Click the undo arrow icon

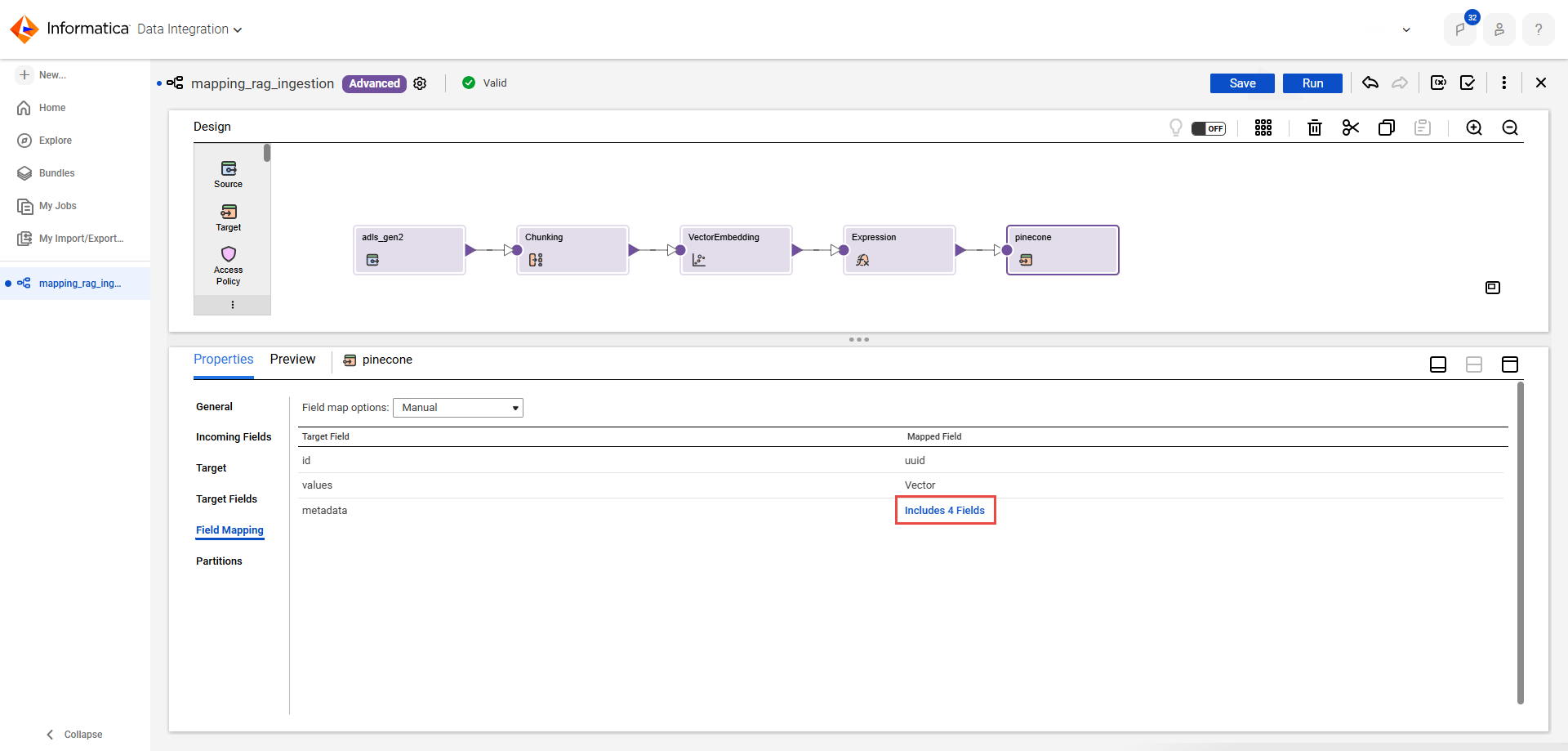(1370, 83)
